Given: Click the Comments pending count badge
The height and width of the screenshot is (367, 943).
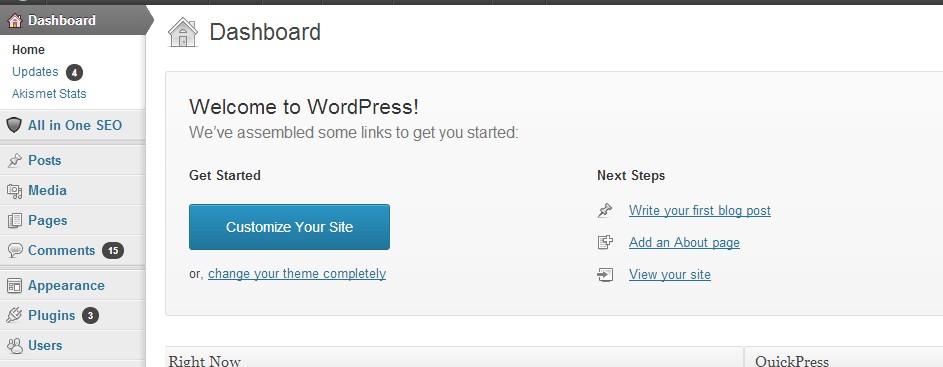Looking at the screenshot, I should 113,250.
